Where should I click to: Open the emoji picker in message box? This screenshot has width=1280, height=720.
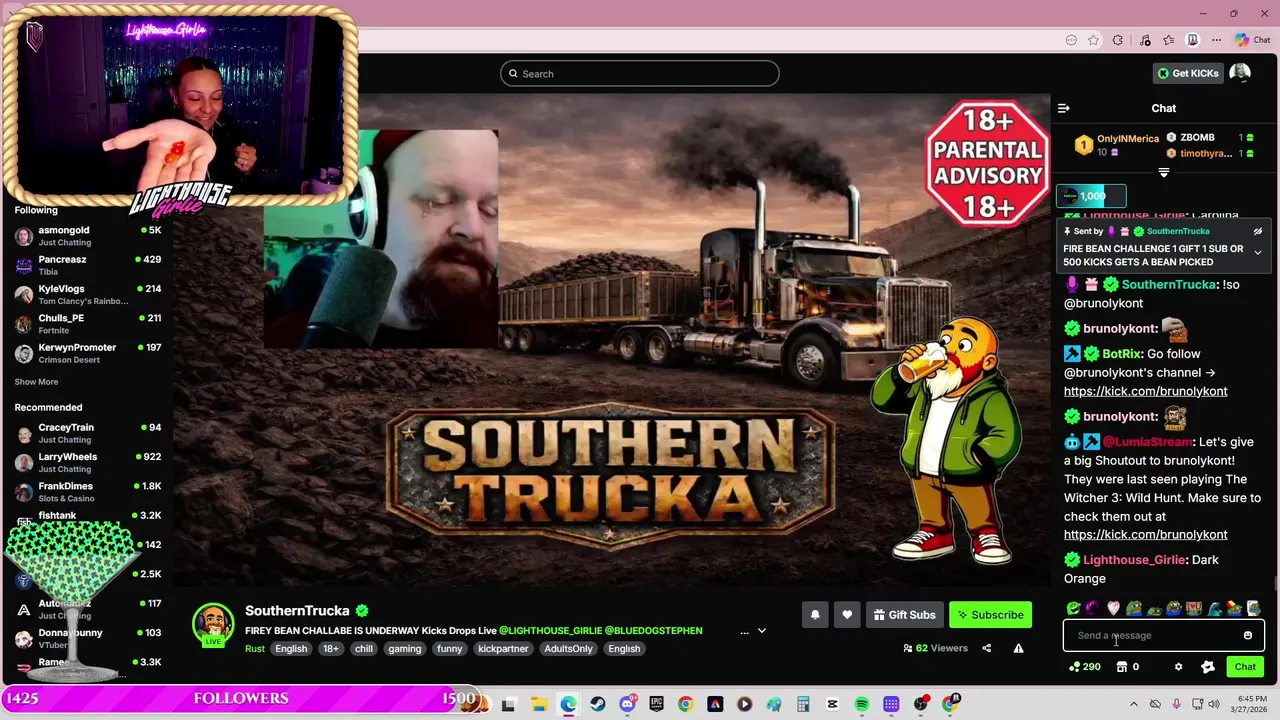pos(1248,635)
